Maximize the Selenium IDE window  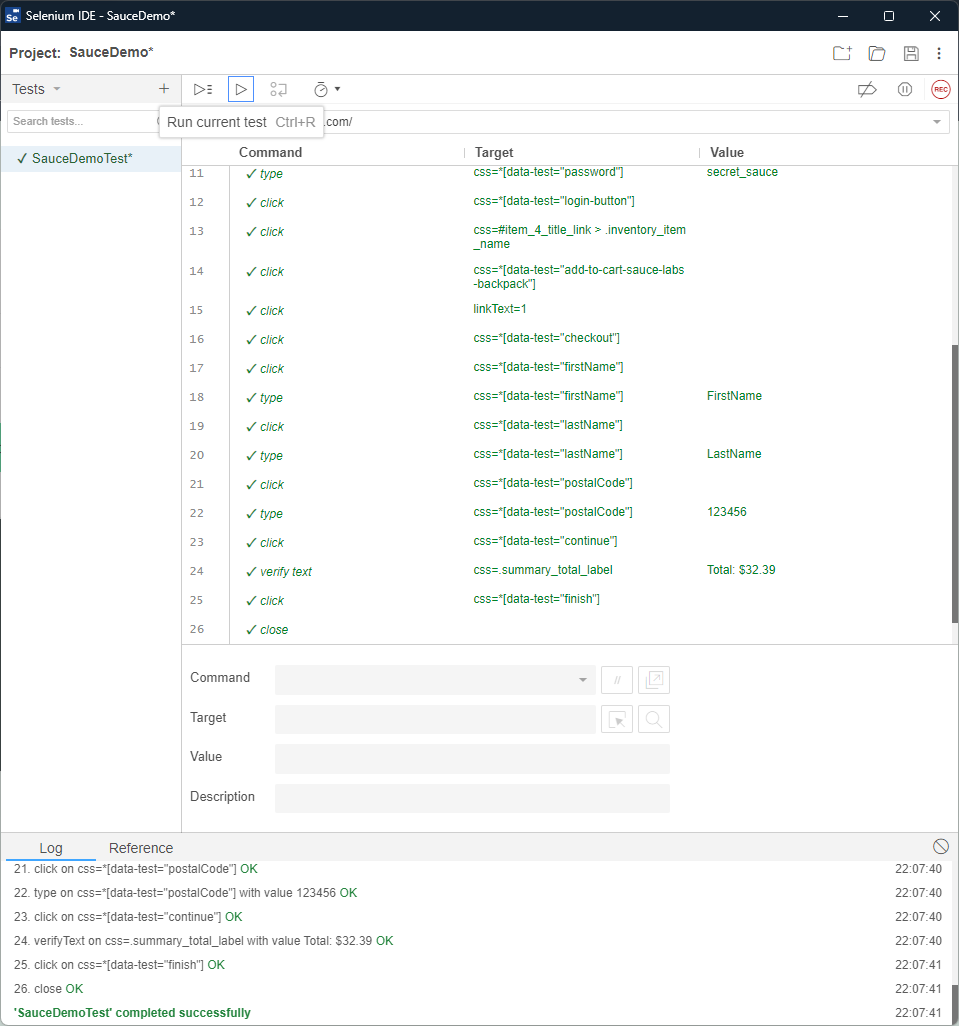[888, 16]
